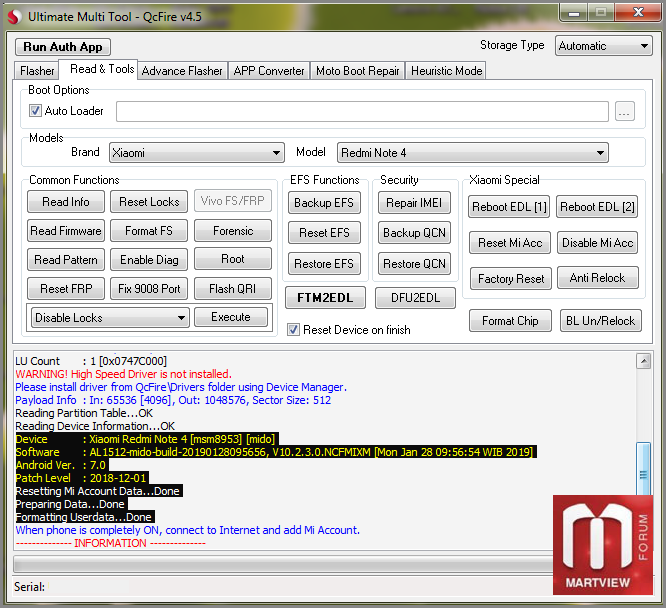Viewport: 666px width, 608px height.
Task: Click the log panel scrollbar thumb
Action: (x=643, y=469)
